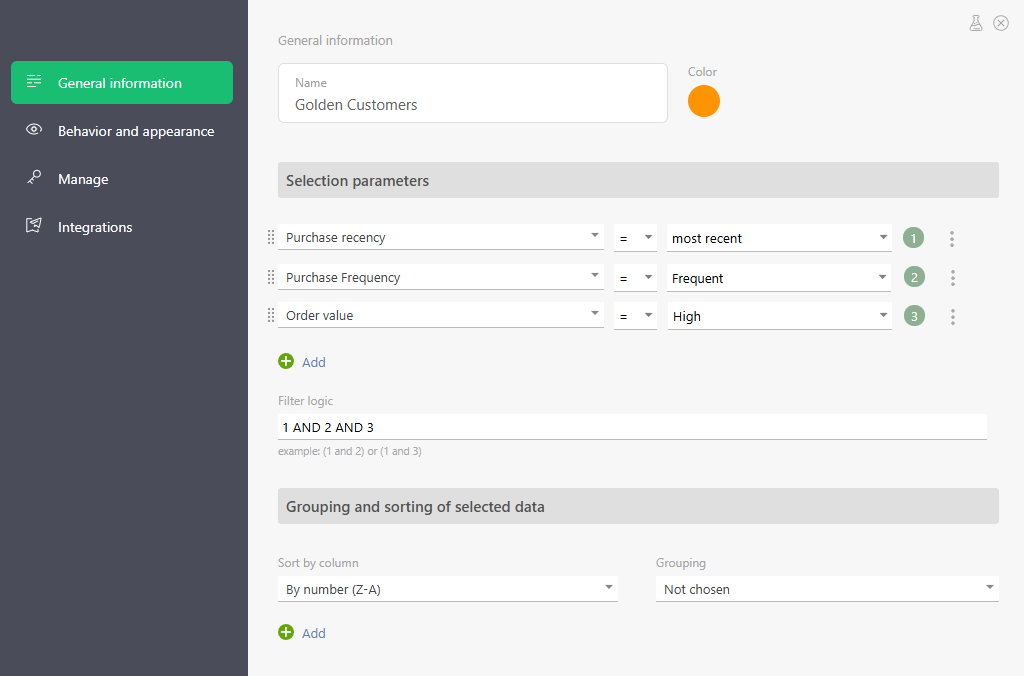This screenshot has width=1024, height=676.
Task: Close the settings panel with X icon
Action: (1000, 24)
